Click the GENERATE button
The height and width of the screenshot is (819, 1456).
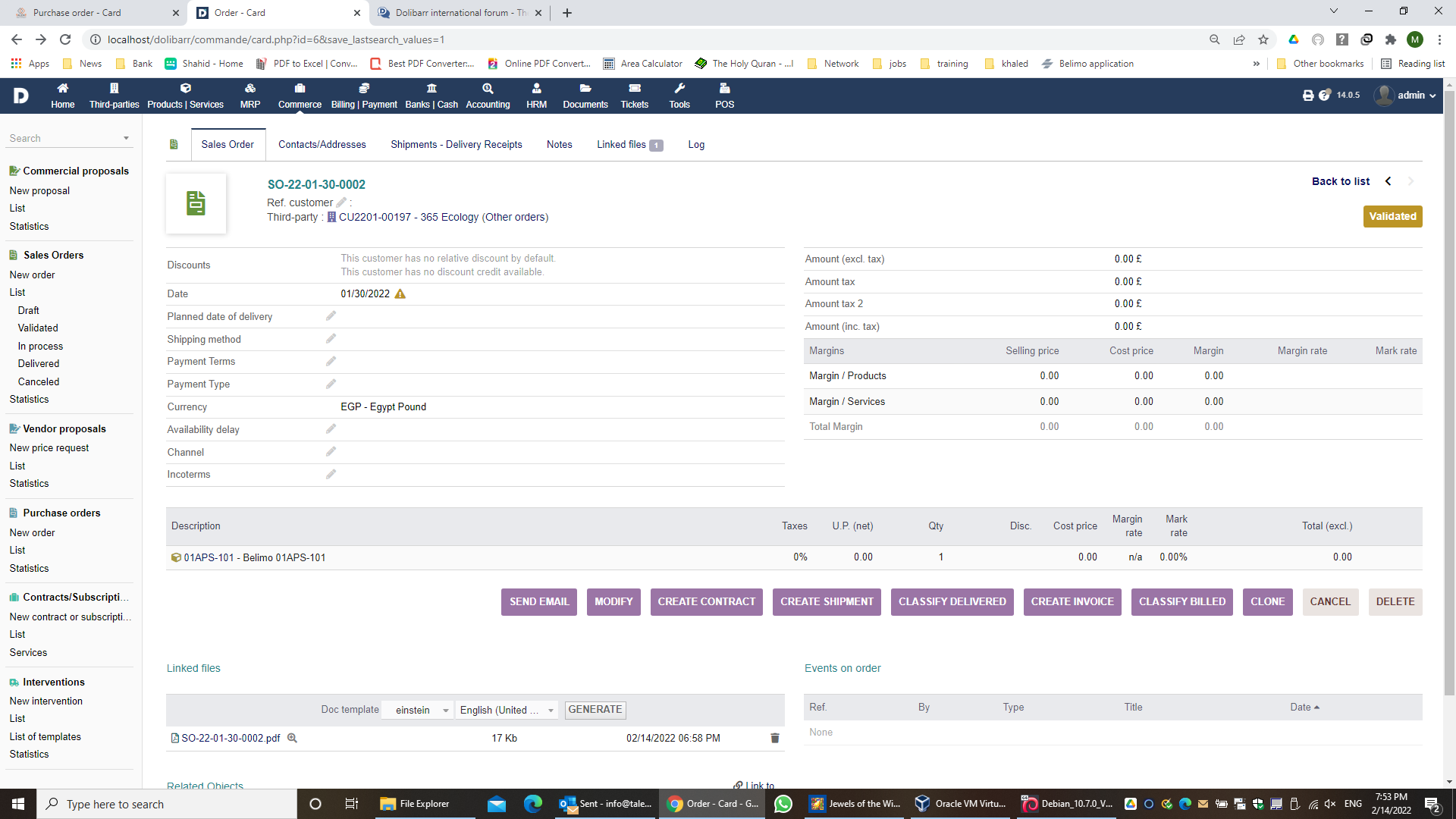[x=595, y=710]
